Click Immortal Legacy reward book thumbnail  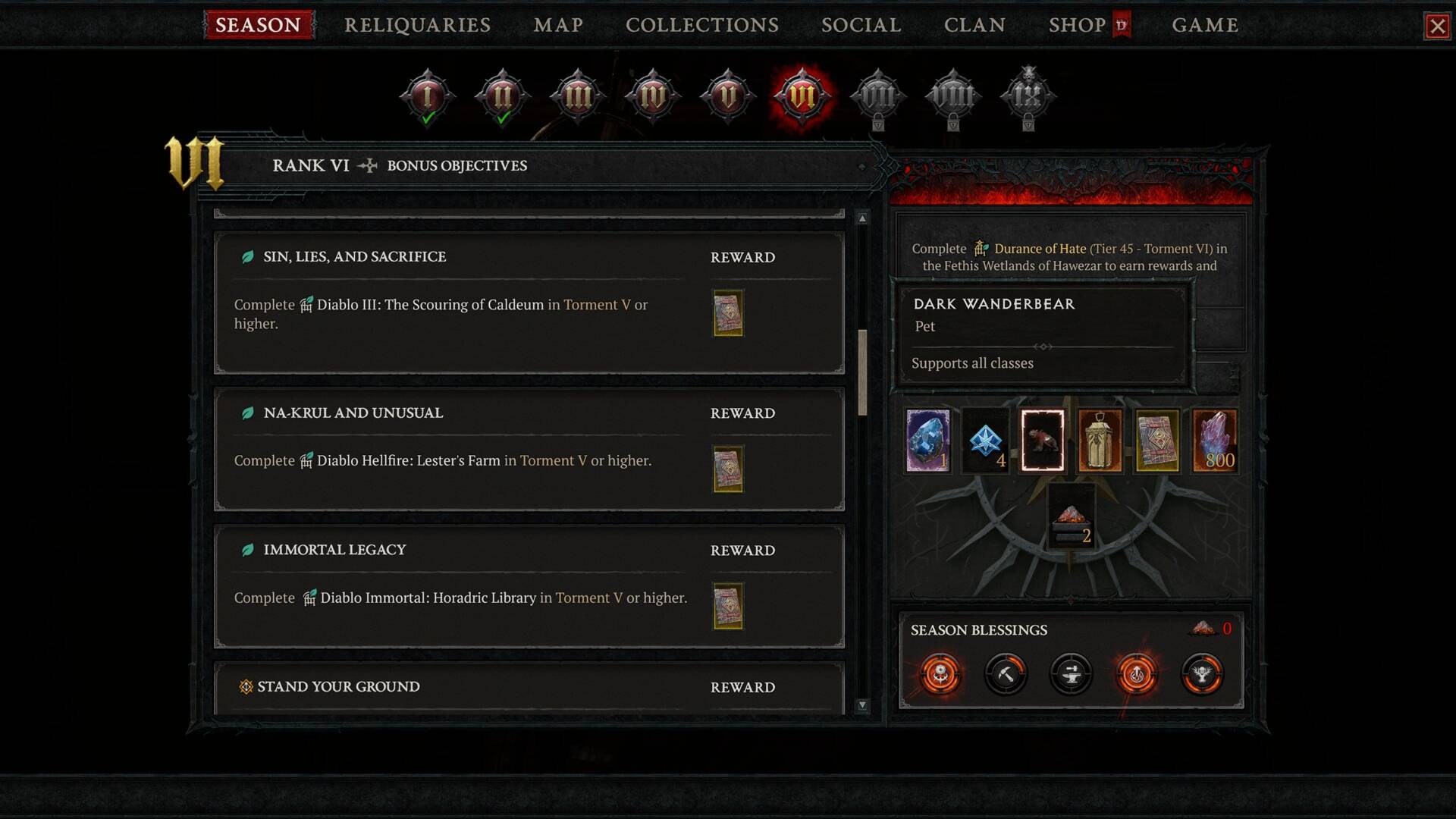click(728, 606)
